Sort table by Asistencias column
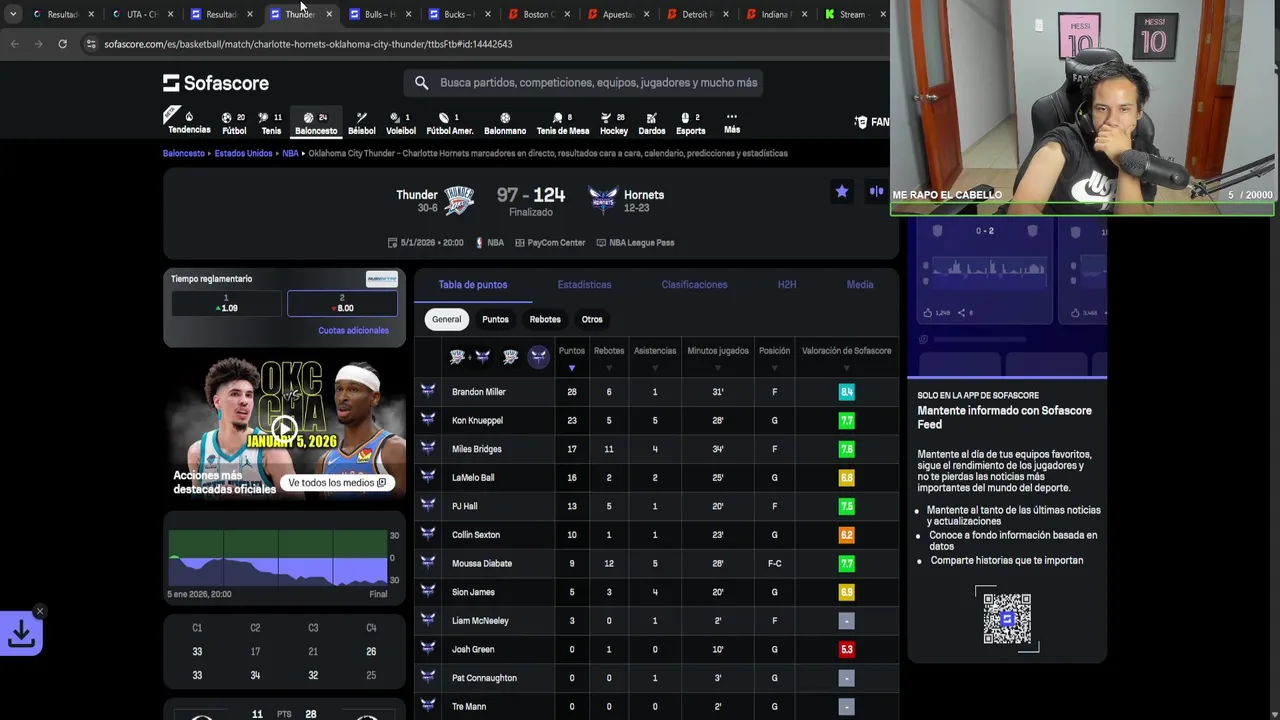This screenshot has width=1280, height=720. click(x=655, y=357)
